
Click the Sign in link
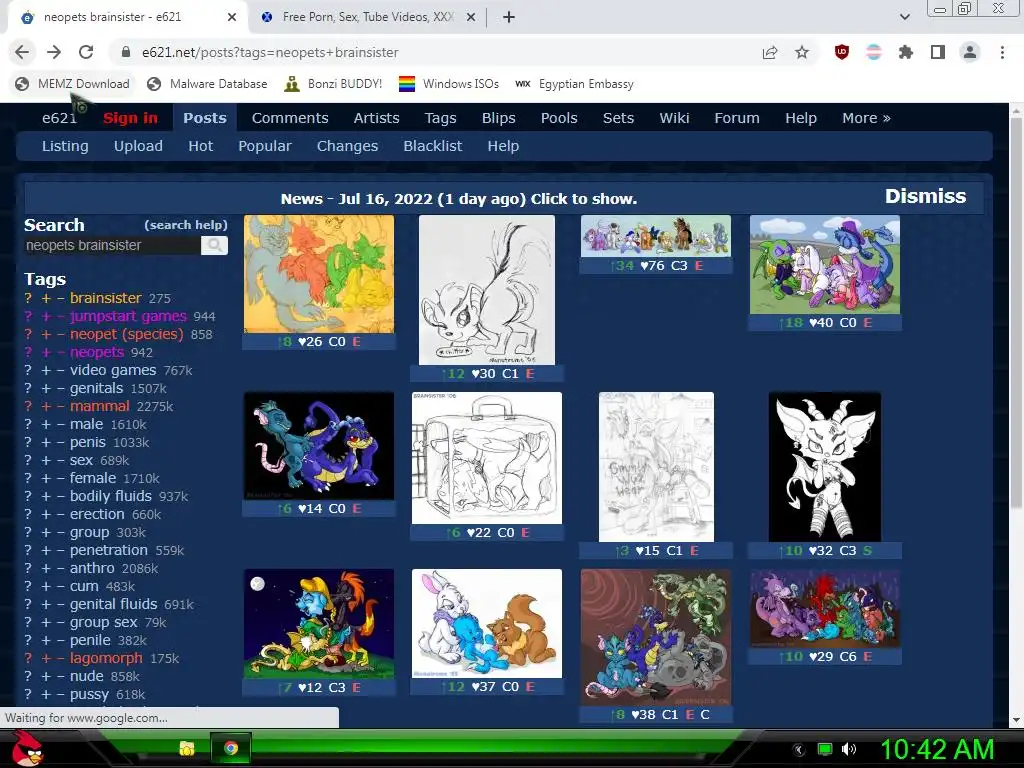tap(130, 118)
